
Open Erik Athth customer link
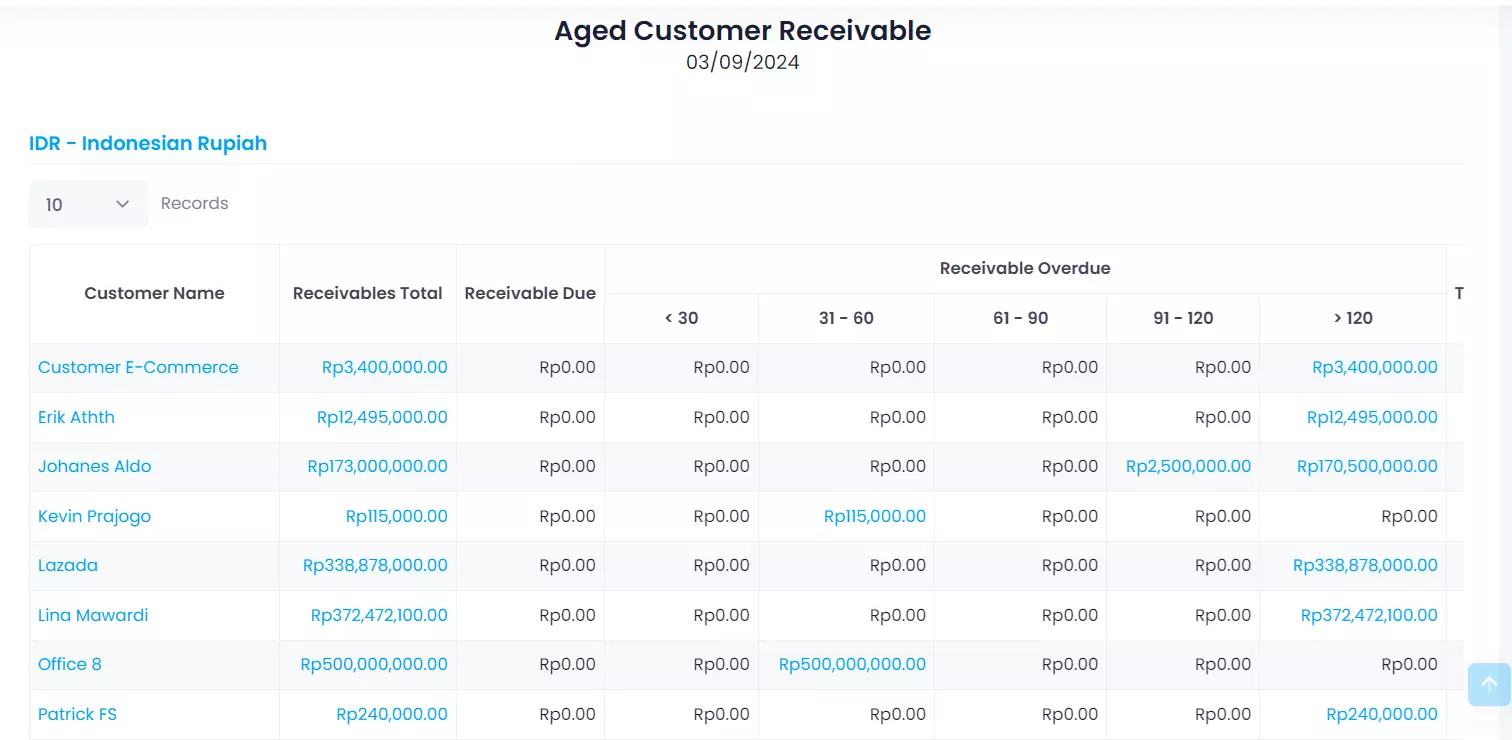[x=76, y=417]
